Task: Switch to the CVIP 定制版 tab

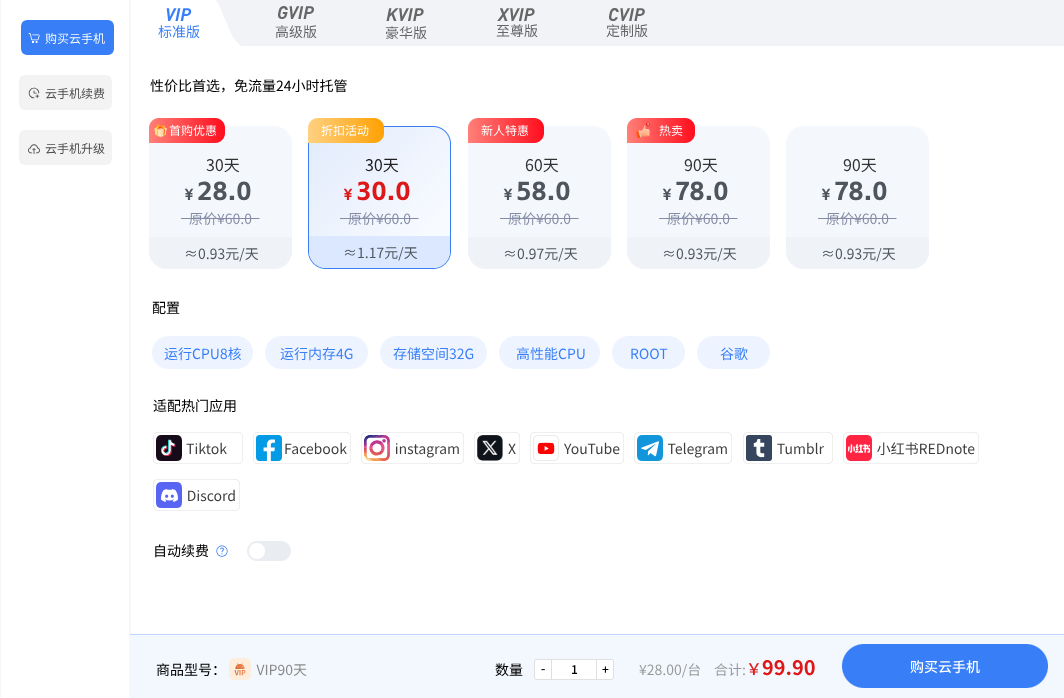Action: click(627, 23)
